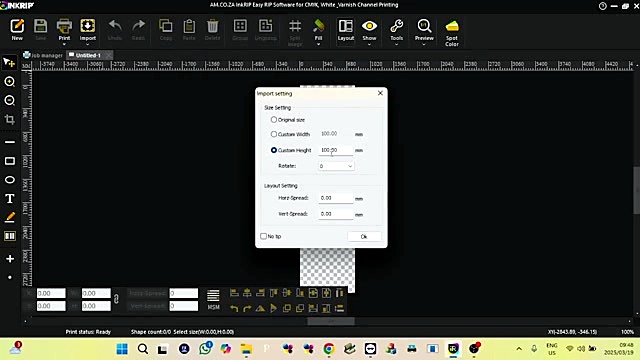Viewport: 640px width, 360px height.
Task: Open File Explorer from the taskbar
Action: point(246,349)
